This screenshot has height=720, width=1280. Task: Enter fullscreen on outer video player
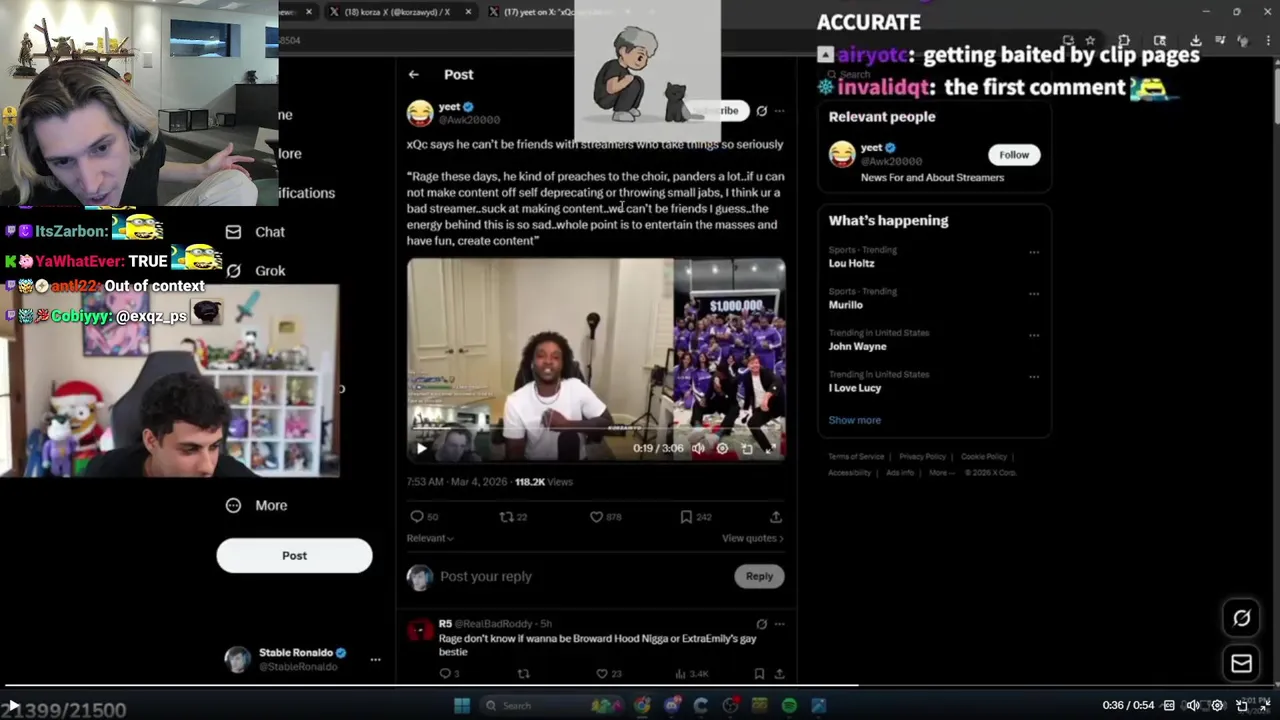[1264, 706]
